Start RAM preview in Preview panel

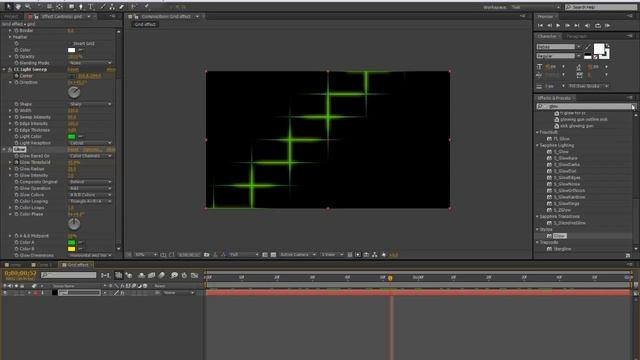pos(608,25)
